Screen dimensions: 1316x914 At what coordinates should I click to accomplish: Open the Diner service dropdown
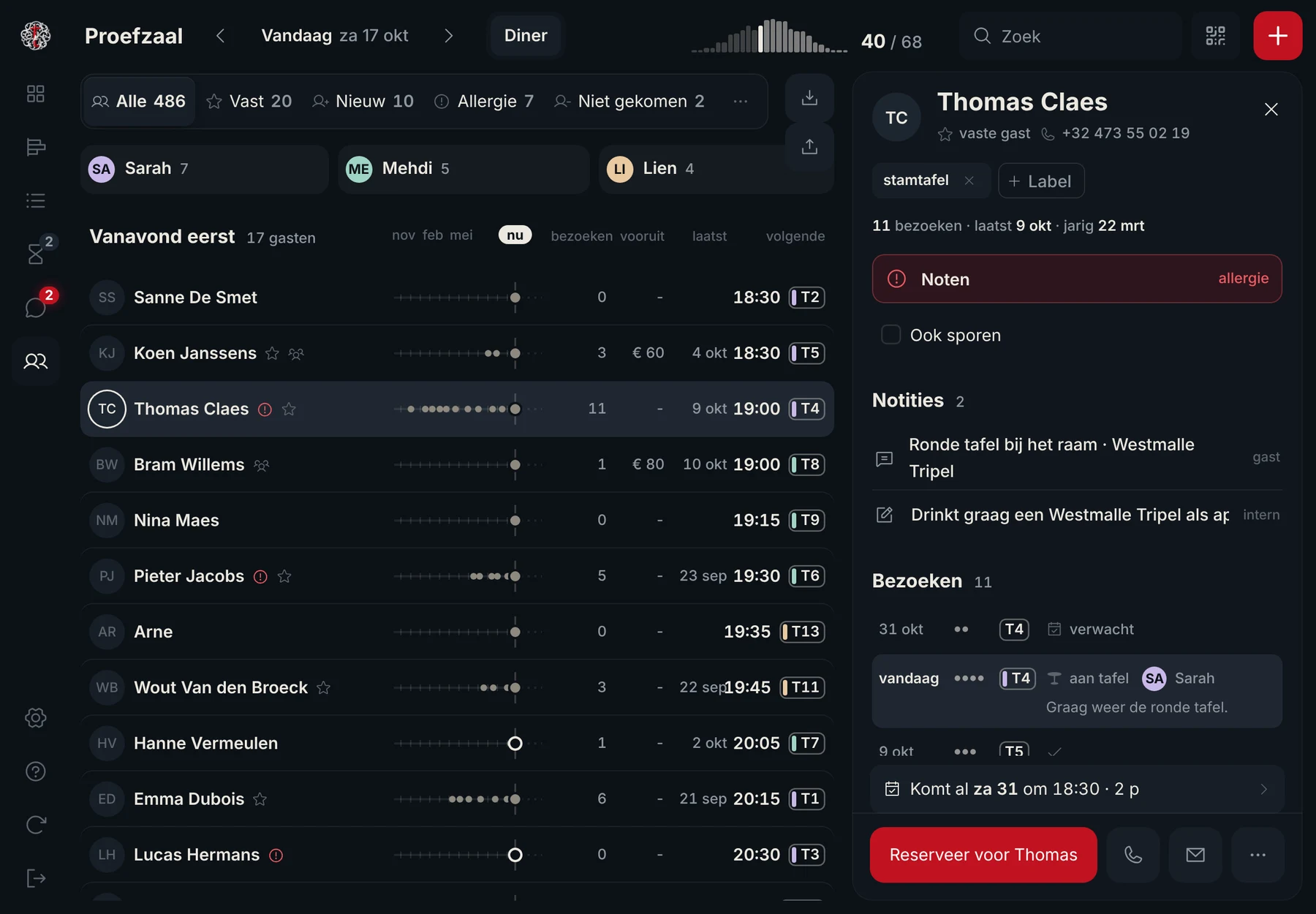pyautogui.click(x=526, y=36)
